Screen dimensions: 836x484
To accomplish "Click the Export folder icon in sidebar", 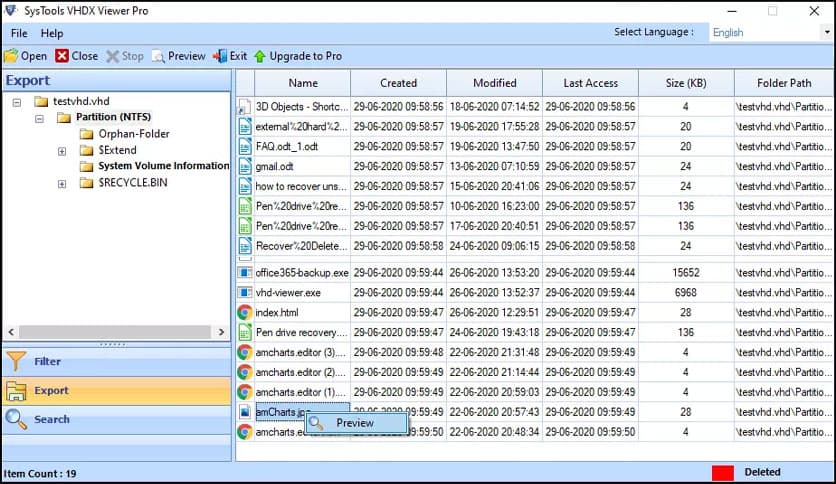I will [x=16, y=391].
